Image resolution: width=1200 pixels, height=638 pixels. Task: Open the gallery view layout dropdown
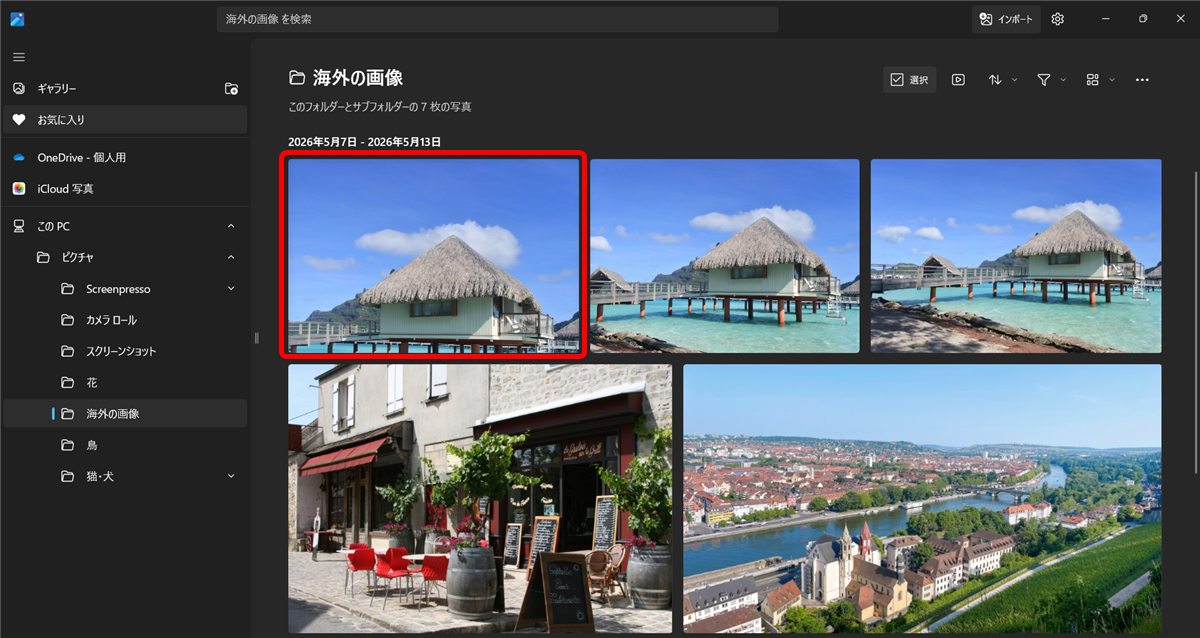tap(1100, 80)
